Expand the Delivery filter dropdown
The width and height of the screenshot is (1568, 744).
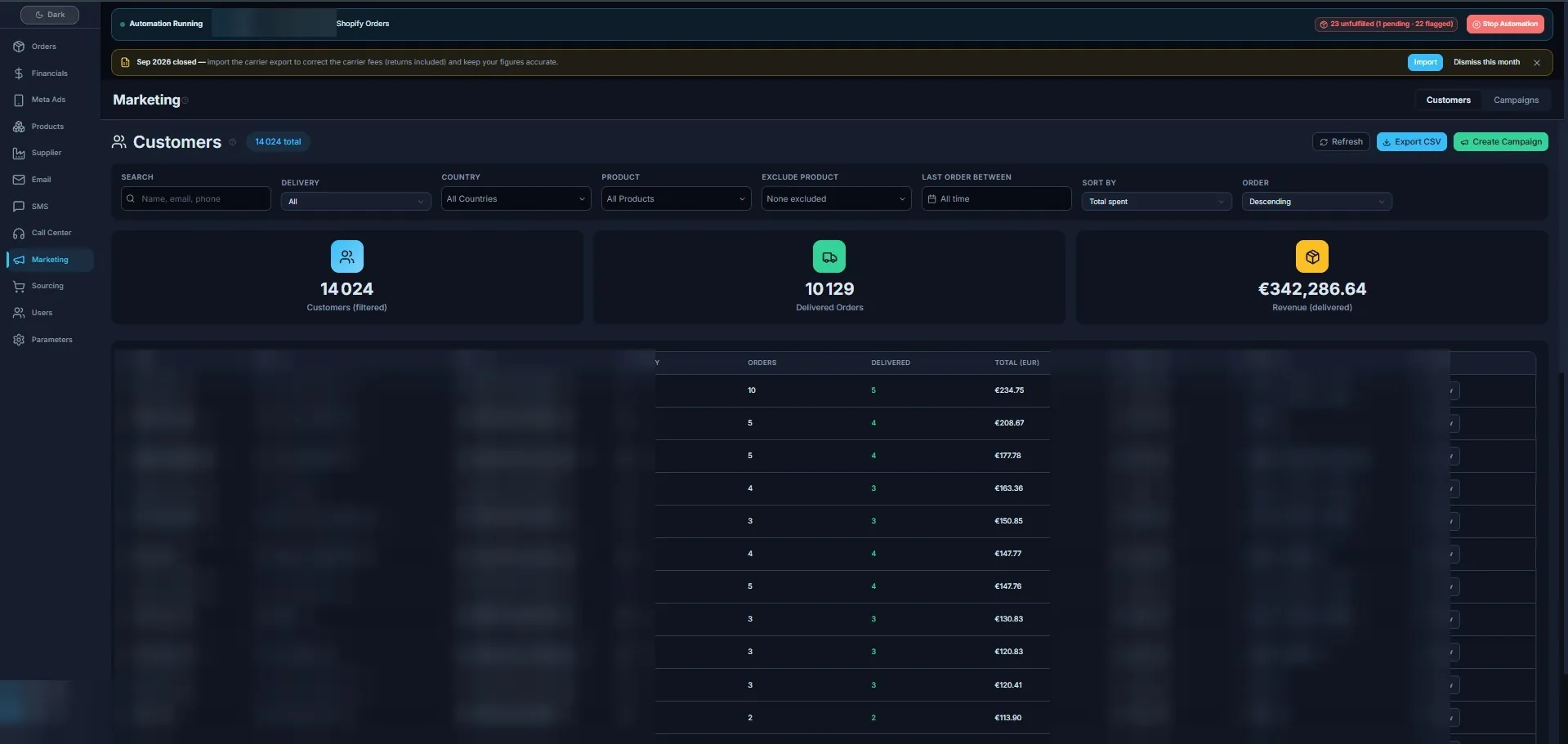[356, 202]
